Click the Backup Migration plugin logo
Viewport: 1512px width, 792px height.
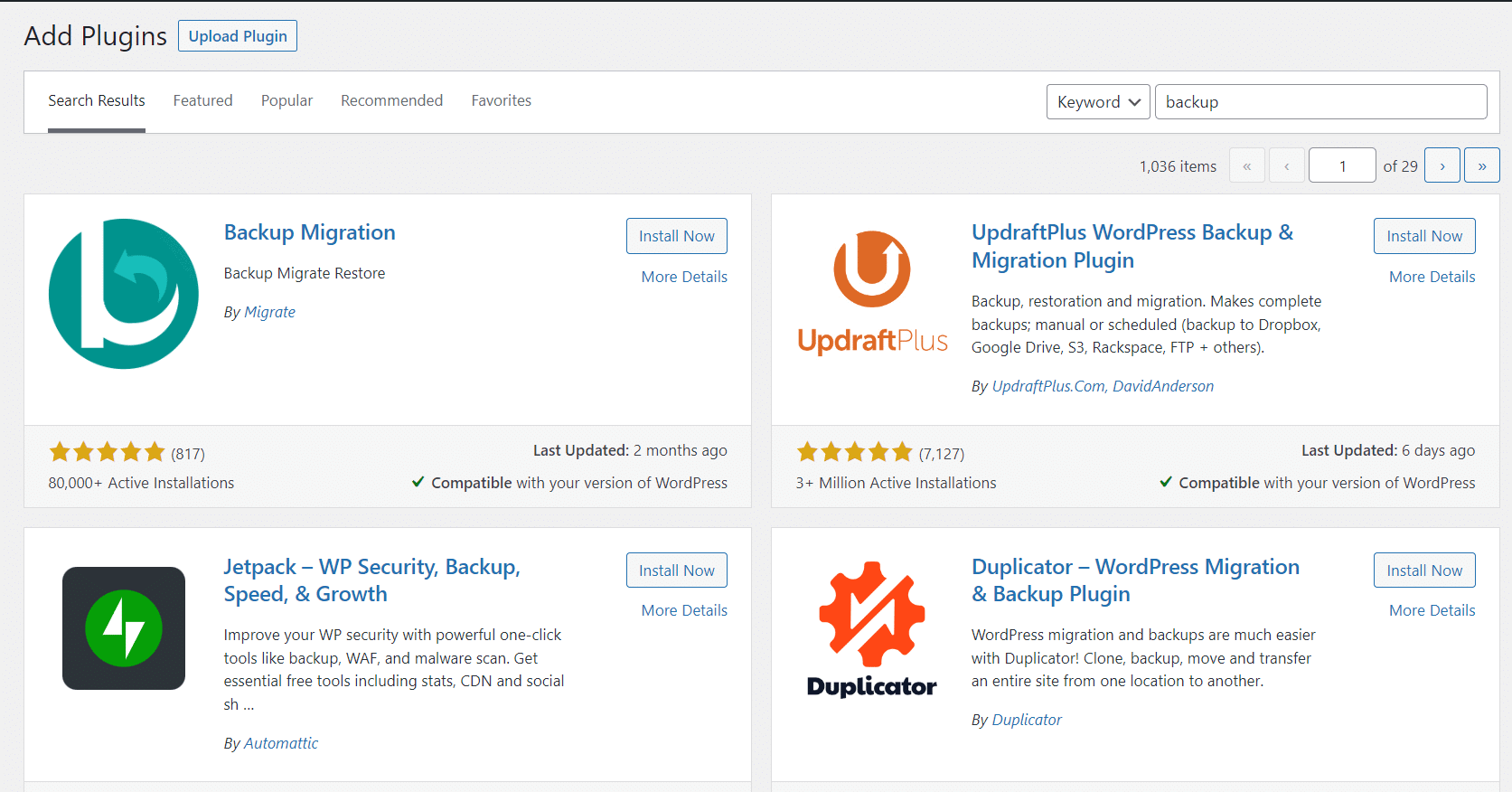(124, 294)
